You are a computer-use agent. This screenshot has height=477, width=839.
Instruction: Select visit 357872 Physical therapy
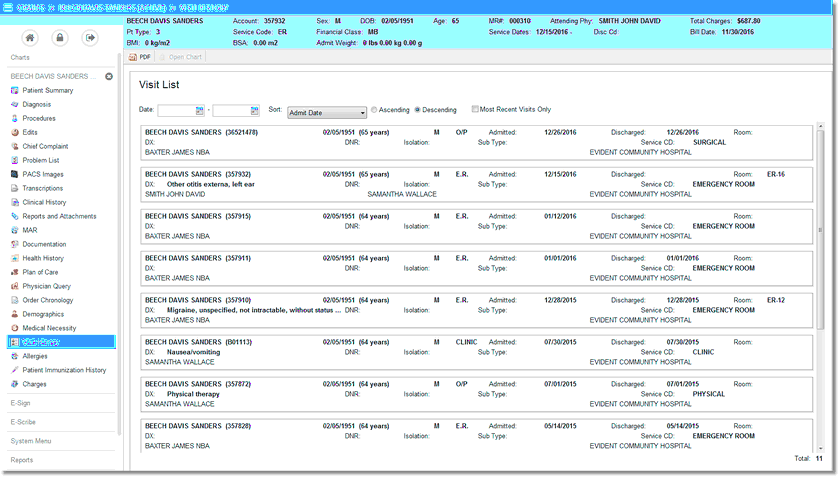pyautogui.click(x=477, y=394)
